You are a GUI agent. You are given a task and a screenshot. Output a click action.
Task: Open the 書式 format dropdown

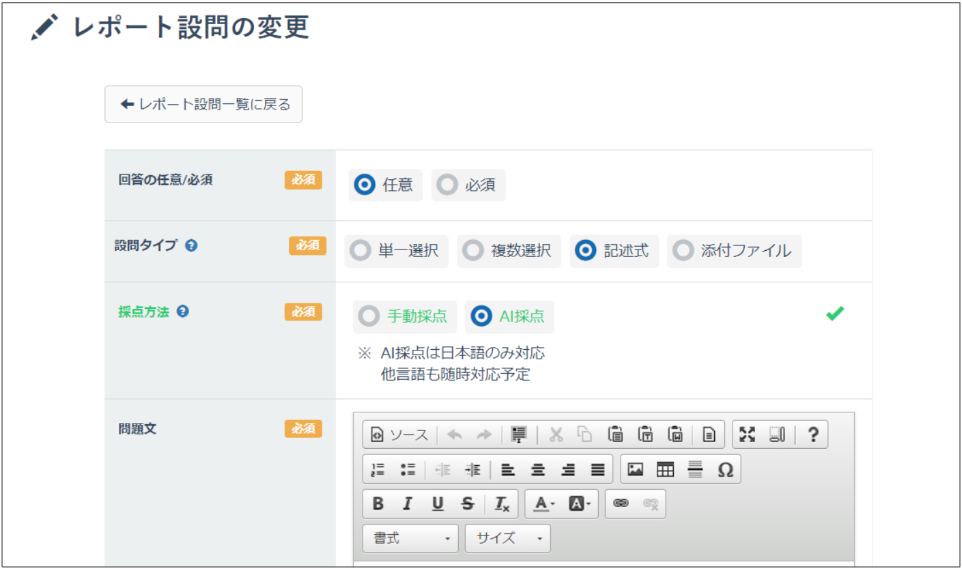[410, 538]
